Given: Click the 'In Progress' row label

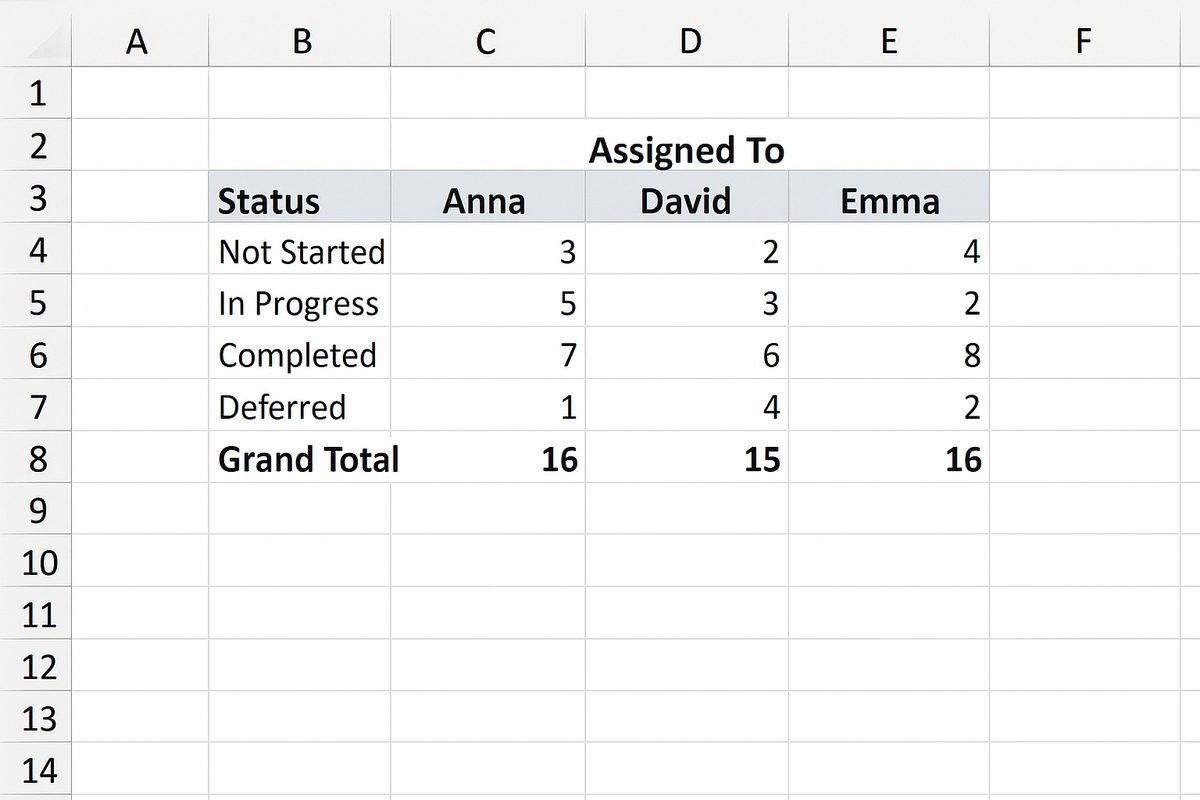Looking at the screenshot, I should [299, 301].
